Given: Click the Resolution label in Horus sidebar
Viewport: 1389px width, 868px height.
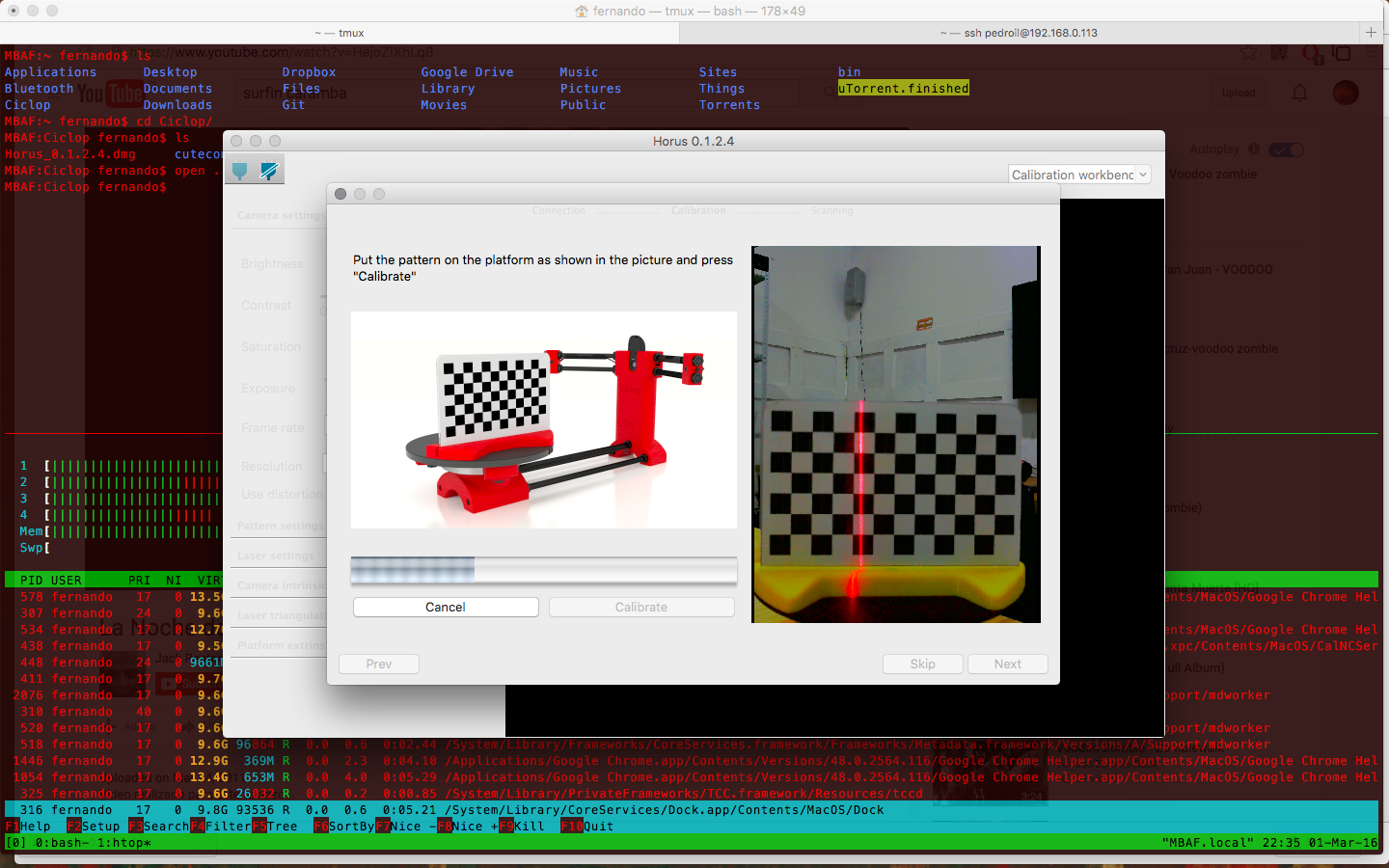Looking at the screenshot, I should click(272, 466).
